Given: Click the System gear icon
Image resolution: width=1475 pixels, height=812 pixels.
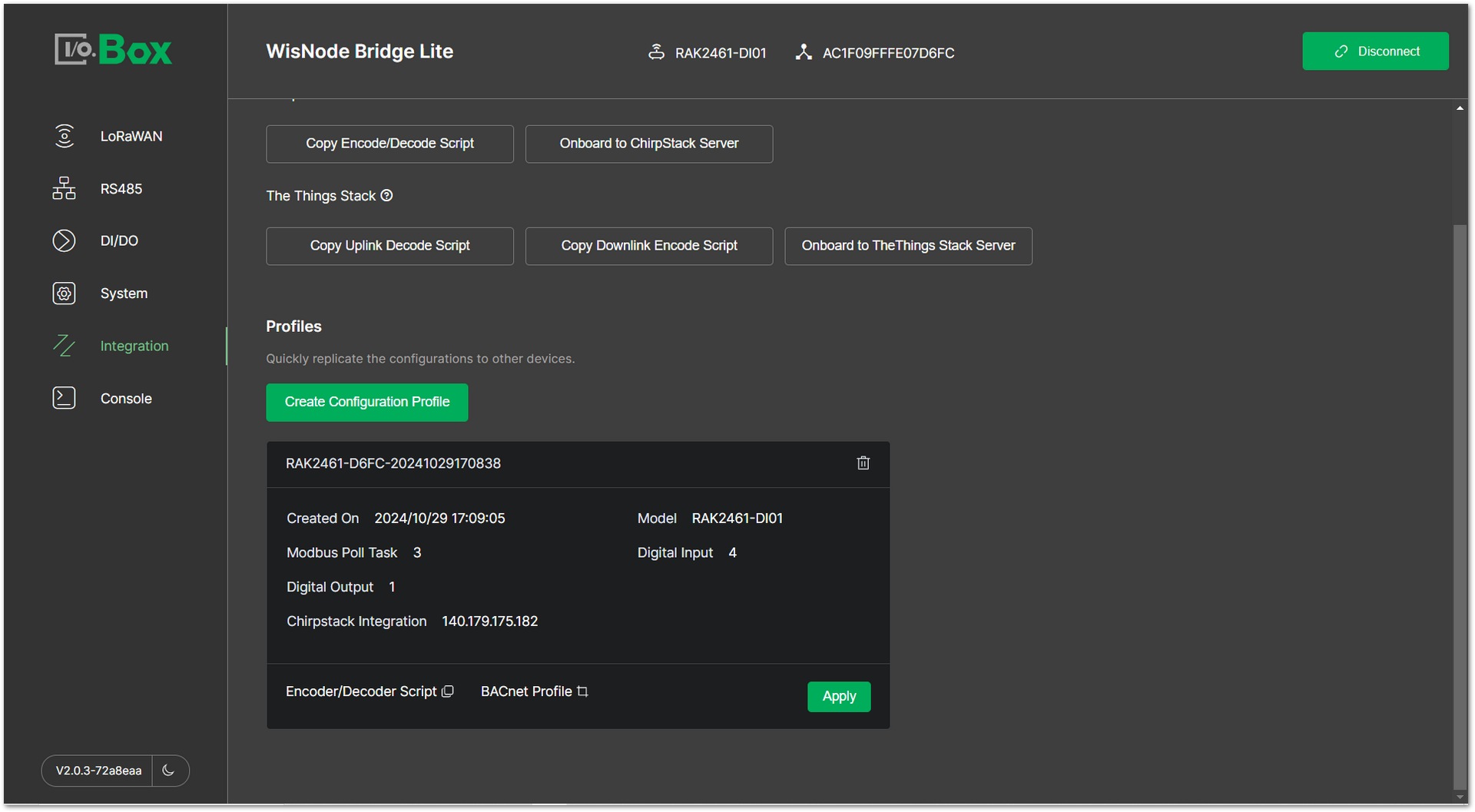Looking at the screenshot, I should 65,293.
